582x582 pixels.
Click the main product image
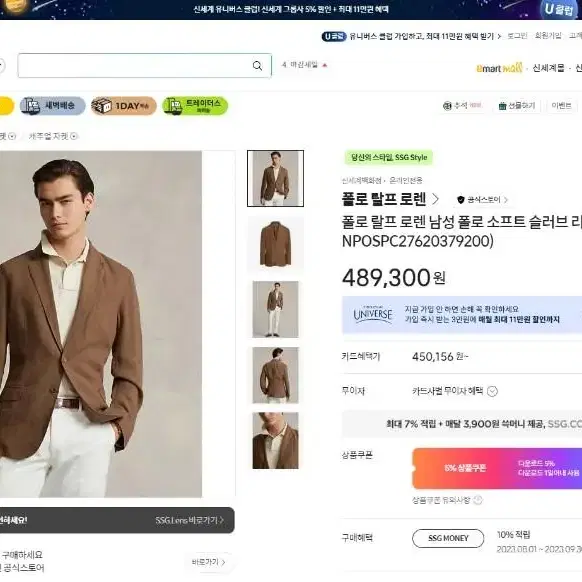pyautogui.click(x=101, y=324)
